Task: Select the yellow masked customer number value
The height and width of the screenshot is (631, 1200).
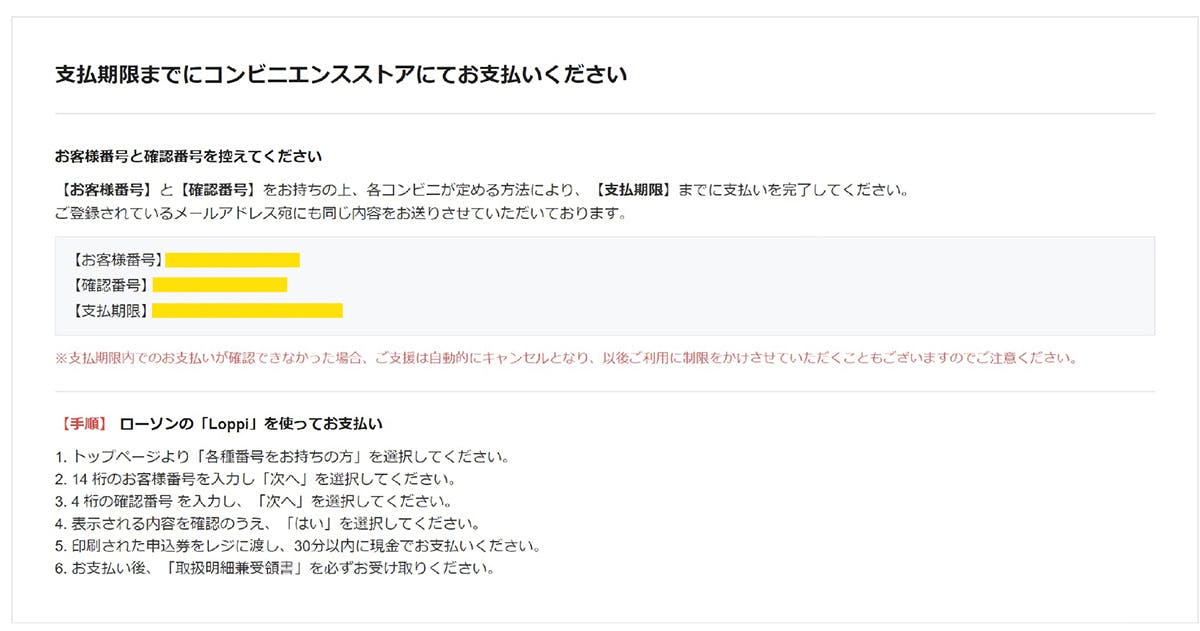Action: click(232, 260)
